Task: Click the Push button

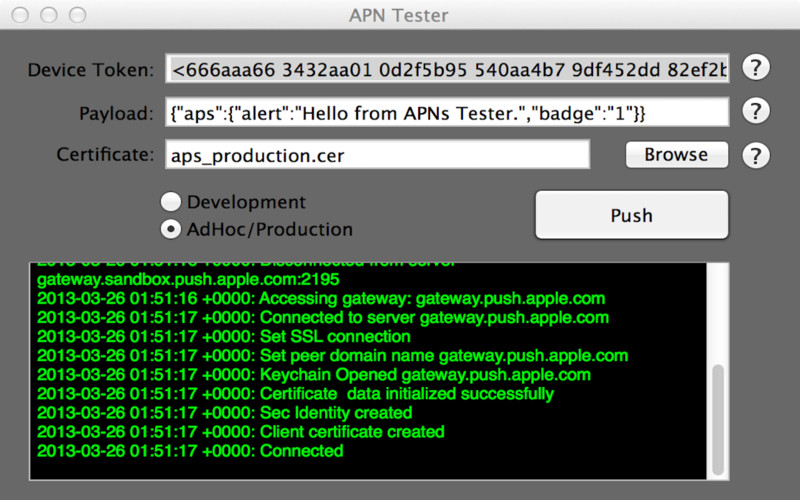Action: click(632, 215)
